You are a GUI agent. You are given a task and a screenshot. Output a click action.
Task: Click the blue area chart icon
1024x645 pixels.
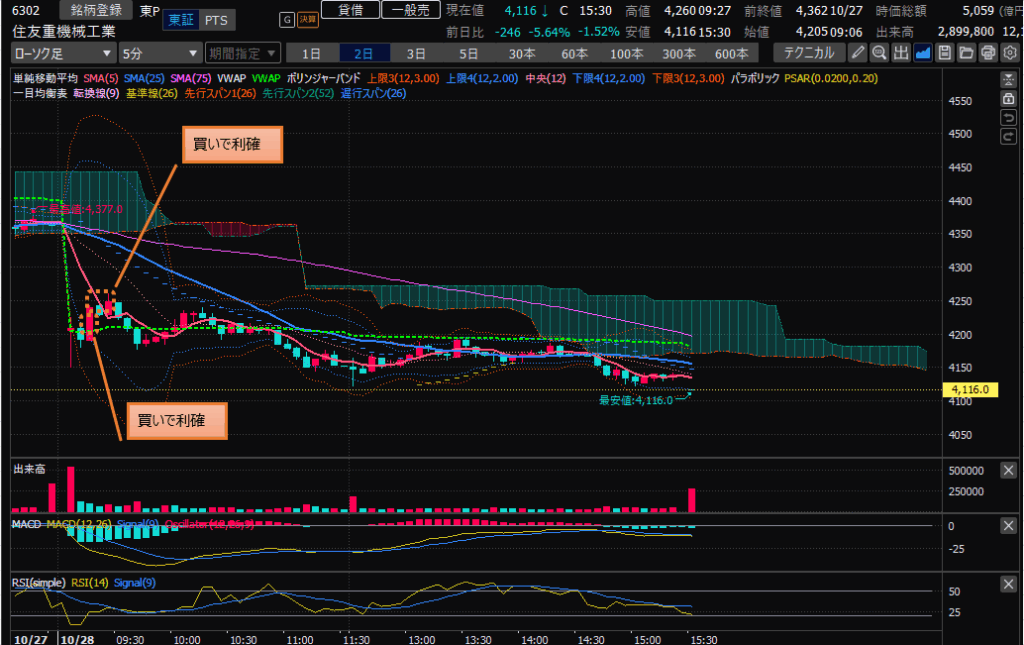923,53
